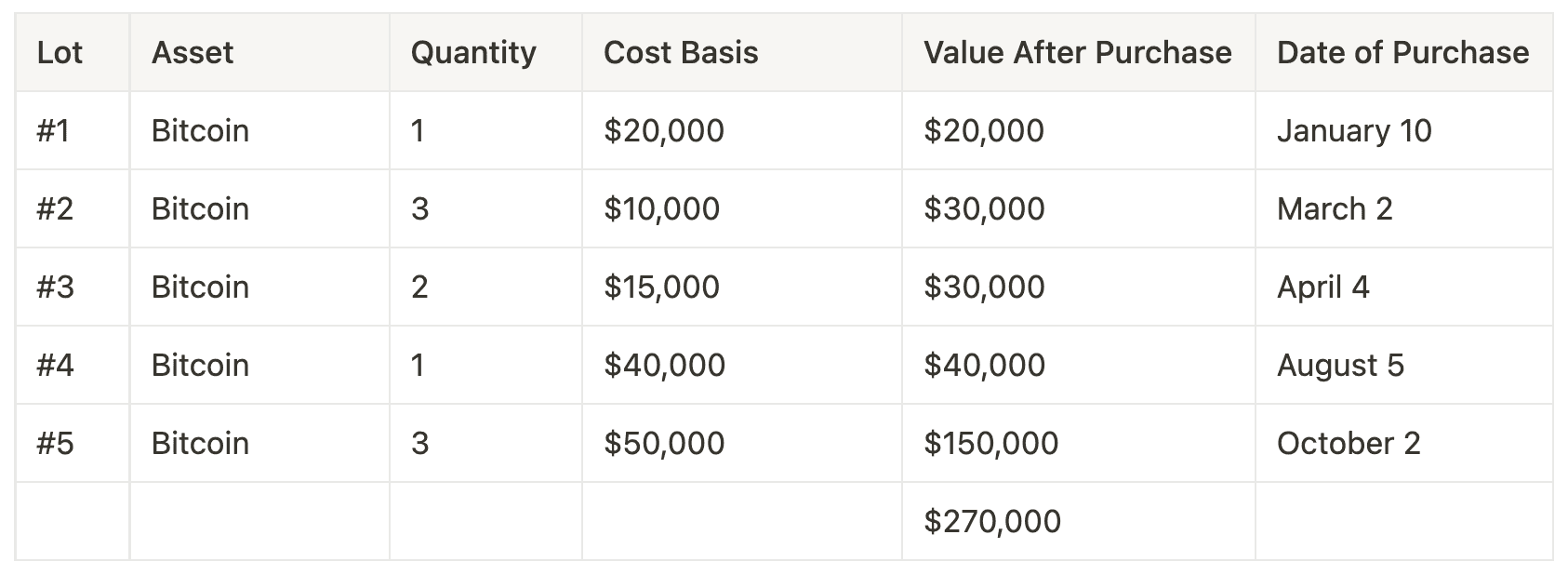Click the lot #1 label cell
The image size is (1568, 575).
53,131
